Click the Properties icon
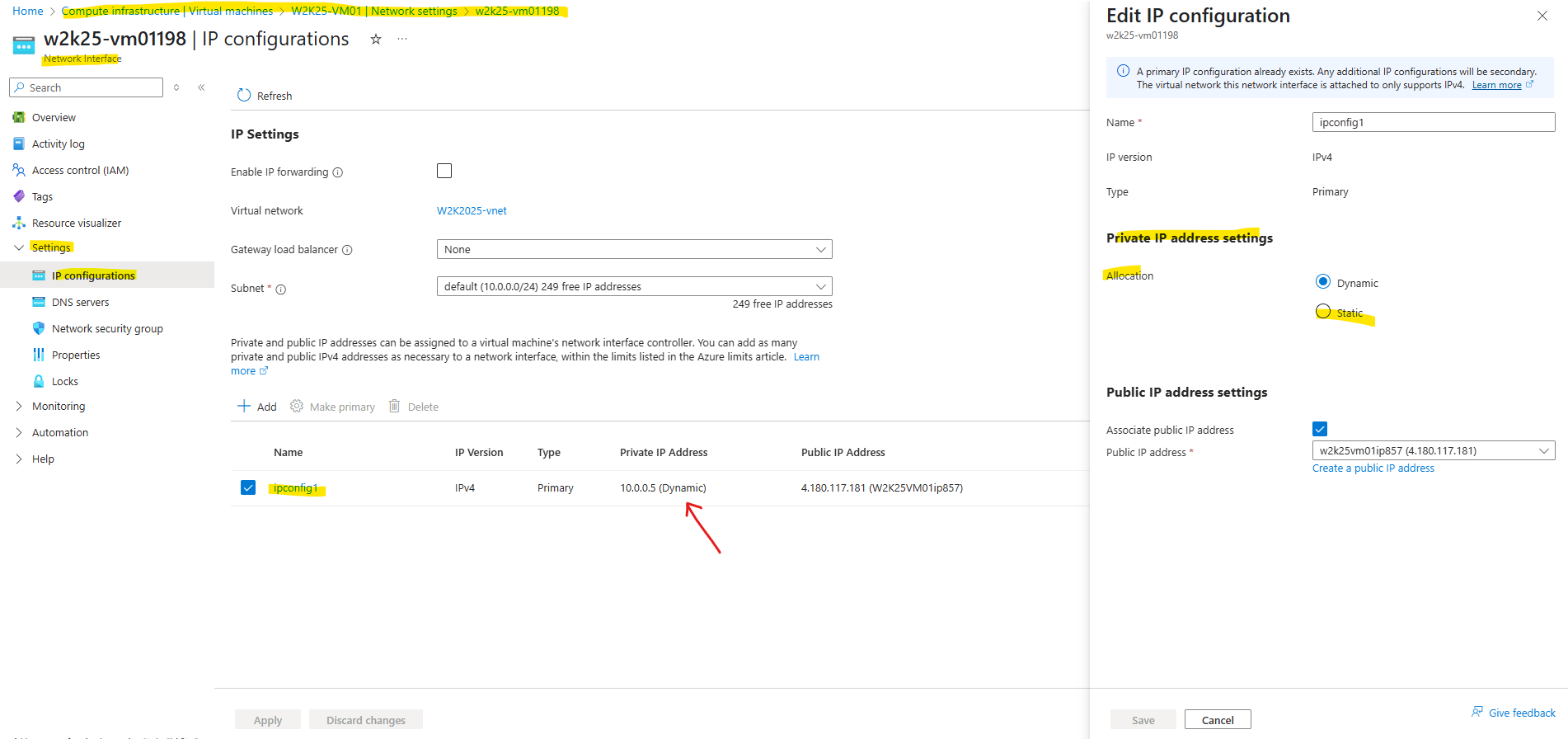The image size is (1568, 739). 39,355
